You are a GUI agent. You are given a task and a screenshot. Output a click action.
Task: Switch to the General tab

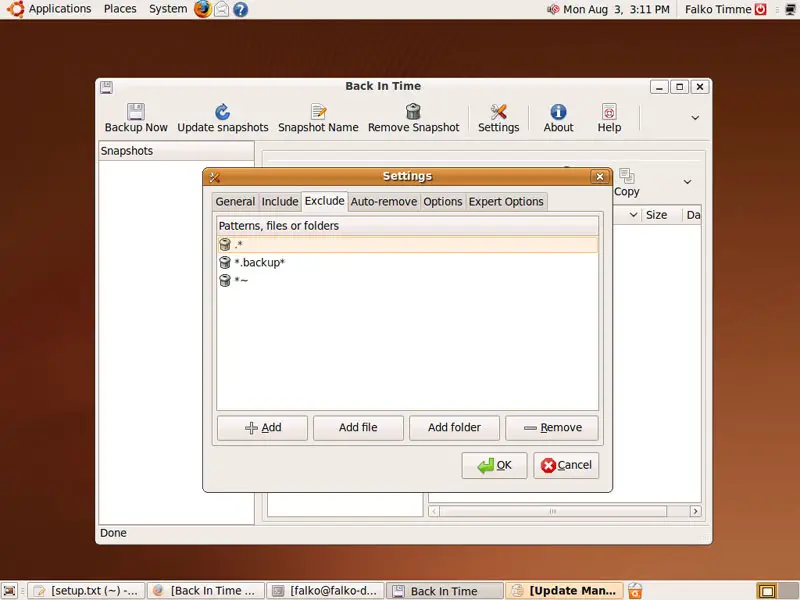coord(235,202)
